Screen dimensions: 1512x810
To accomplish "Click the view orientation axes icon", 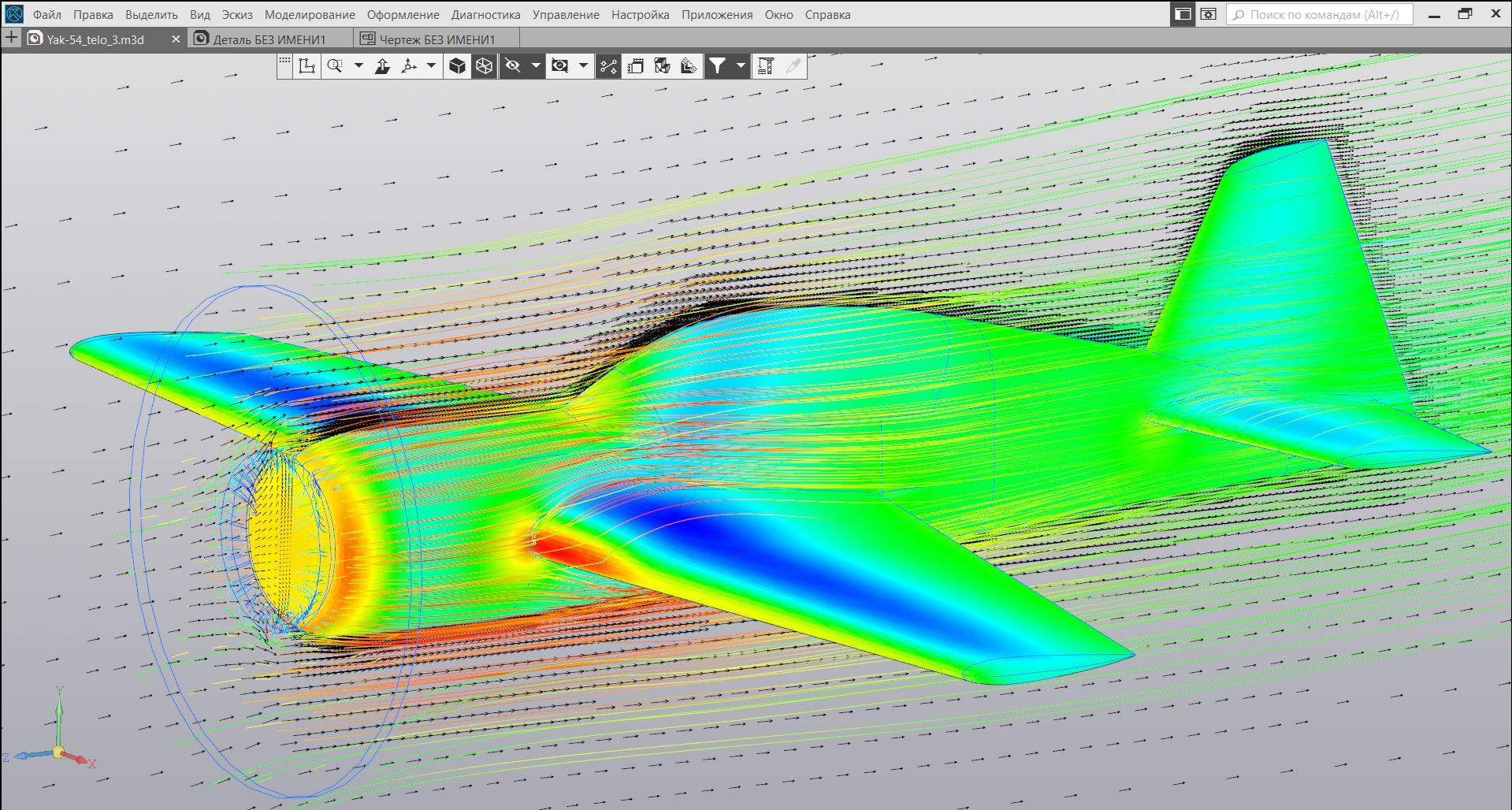I will (409, 66).
